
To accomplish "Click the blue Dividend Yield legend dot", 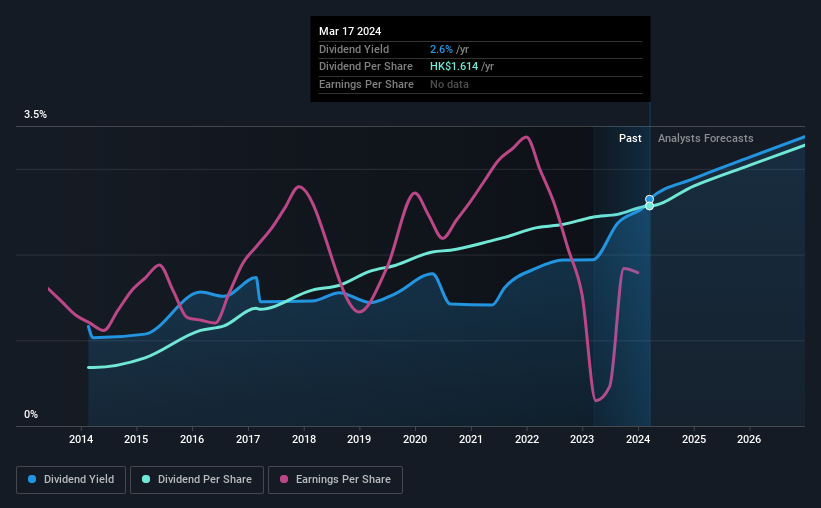I will pos(32,479).
